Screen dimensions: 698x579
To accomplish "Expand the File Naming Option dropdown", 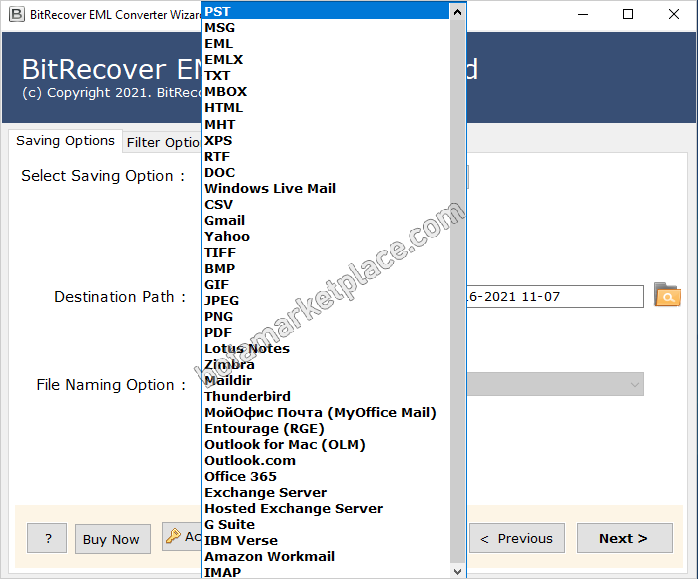I will click(634, 384).
